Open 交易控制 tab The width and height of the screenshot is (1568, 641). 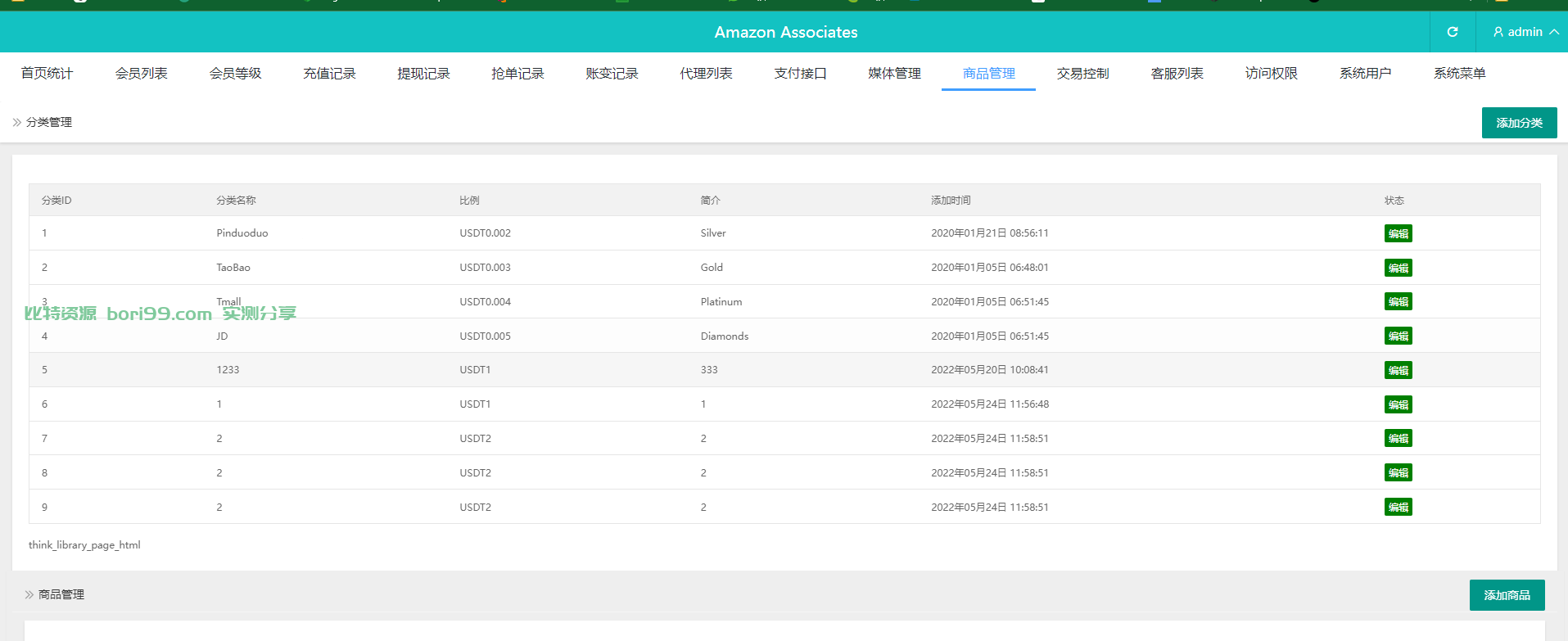pyautogui.click(x=1082, y=73)
